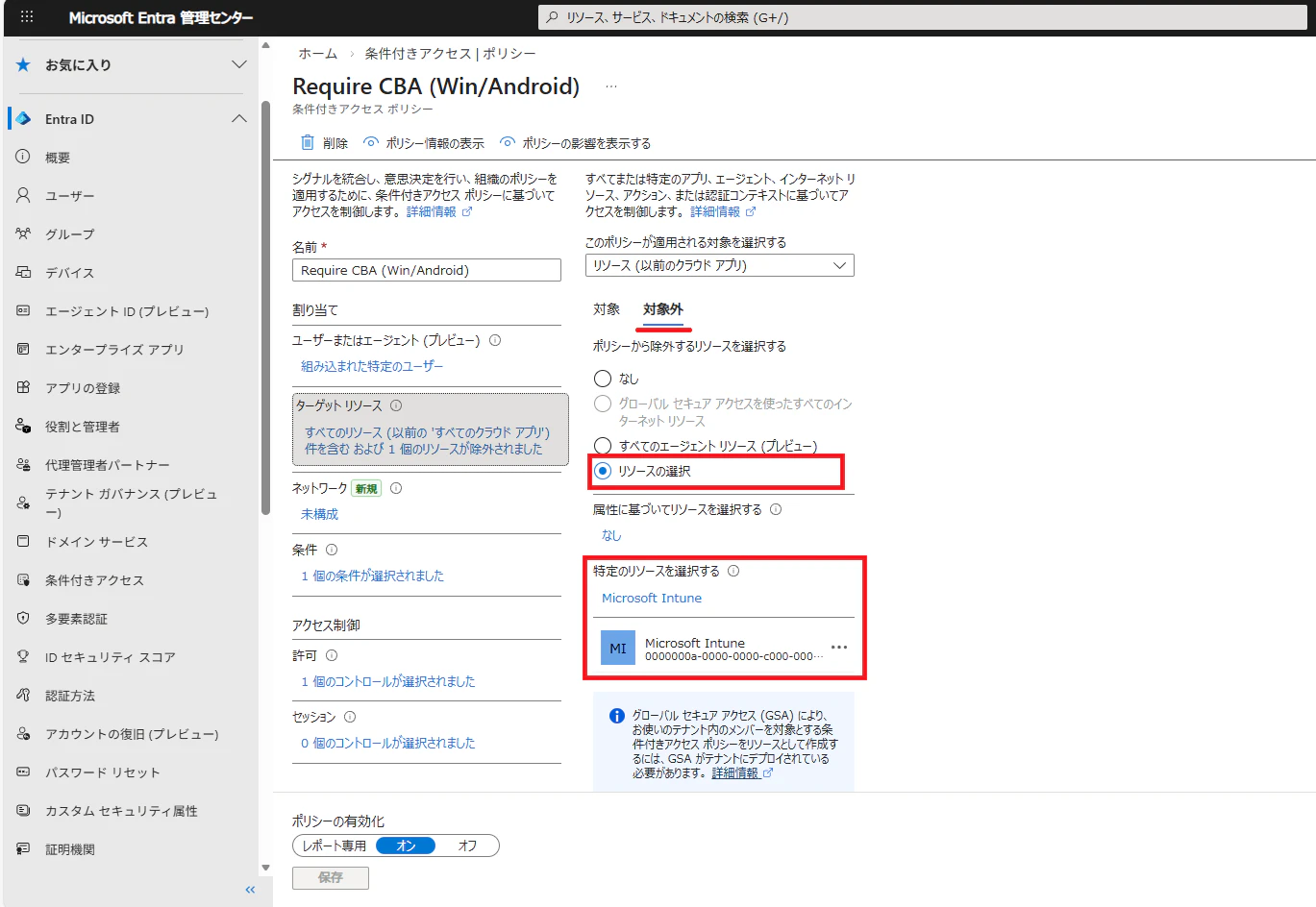Viewport: 1316px width, 907px height.
Task: Open 詳細情報 link in the GSA notice
Action: point(742,773)
